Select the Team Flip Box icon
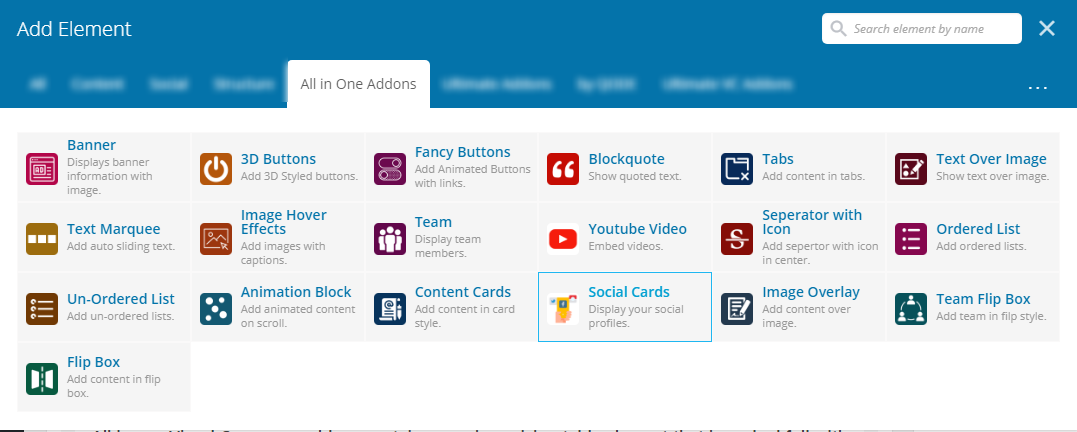Image resolution: width=1077 pixels, height=432 pixels. point(911,309)
